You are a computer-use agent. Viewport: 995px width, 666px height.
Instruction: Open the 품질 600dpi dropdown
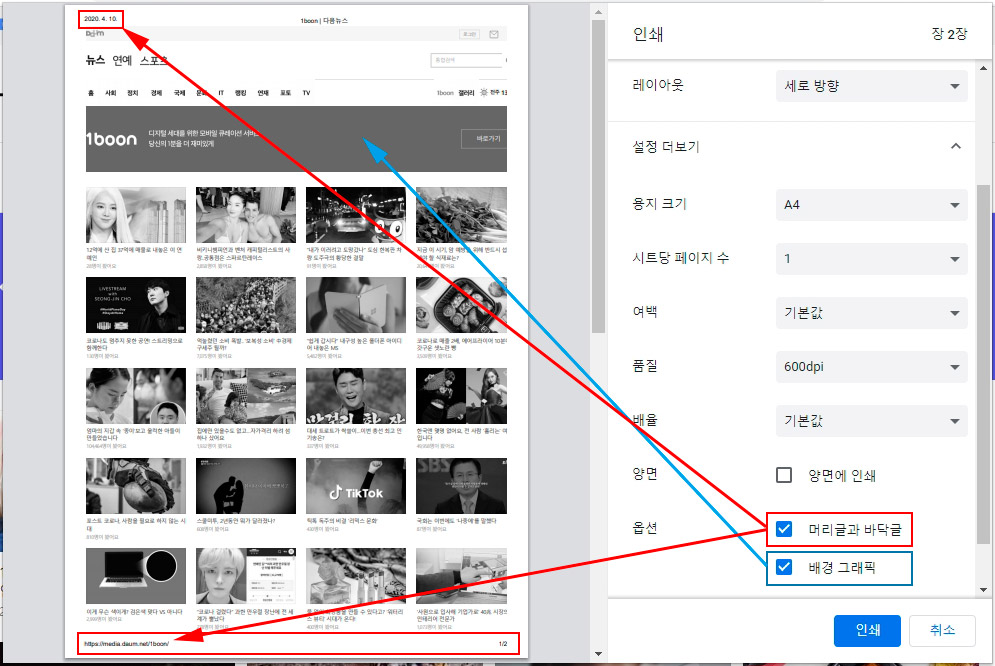871,367
